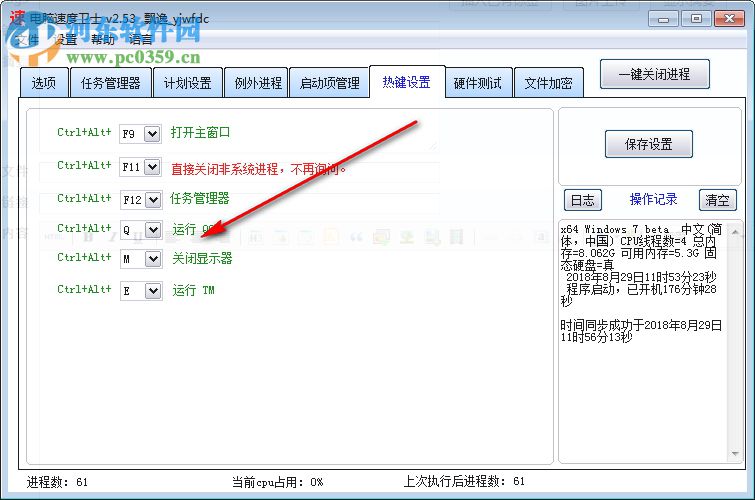Minimize the 电脑速度卫士 window
The image size is (755, 500).
point(663,19)
